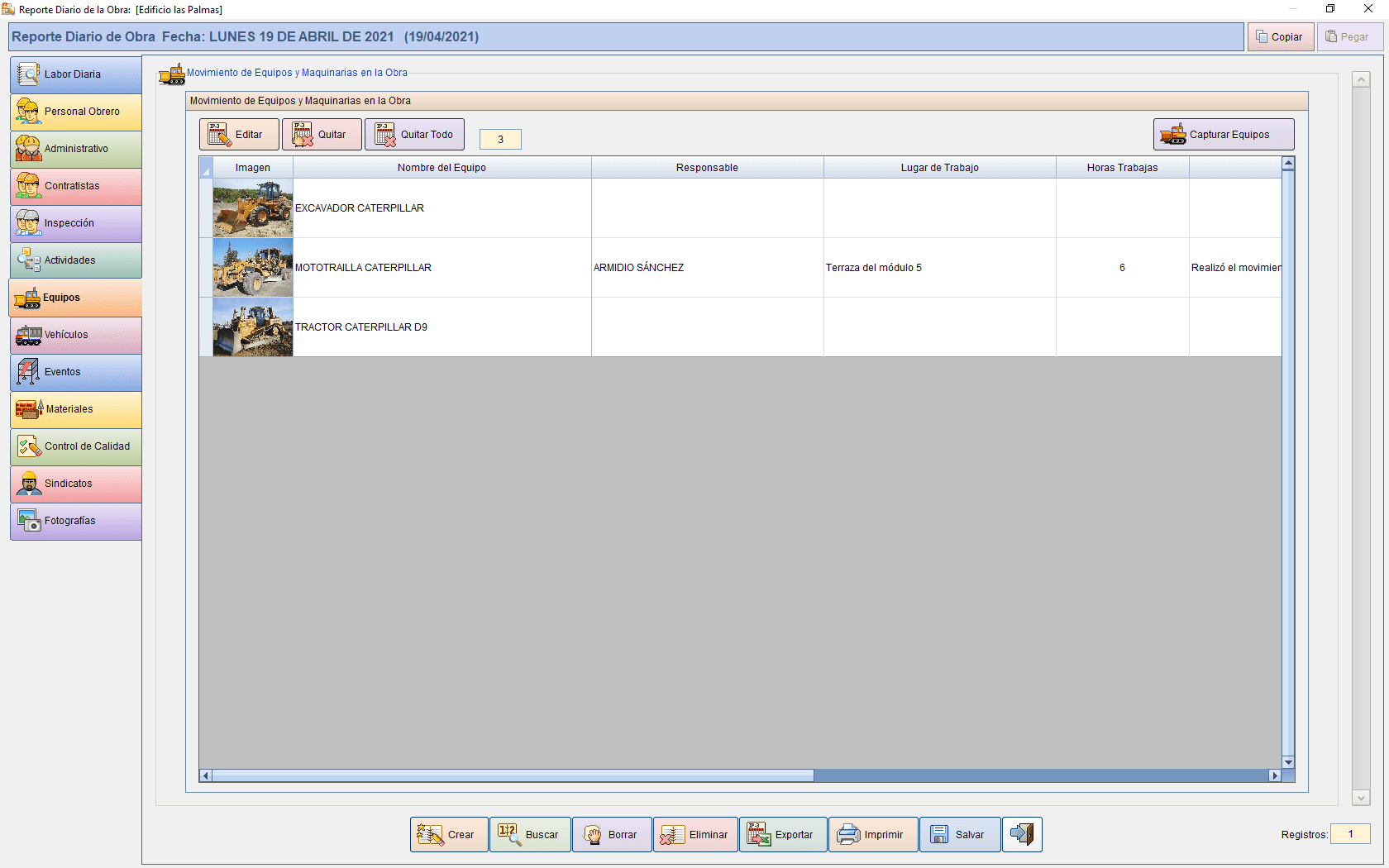Open the Control de Calidad section
Viewport: 1389px width, 868px height.
[75, 446]
